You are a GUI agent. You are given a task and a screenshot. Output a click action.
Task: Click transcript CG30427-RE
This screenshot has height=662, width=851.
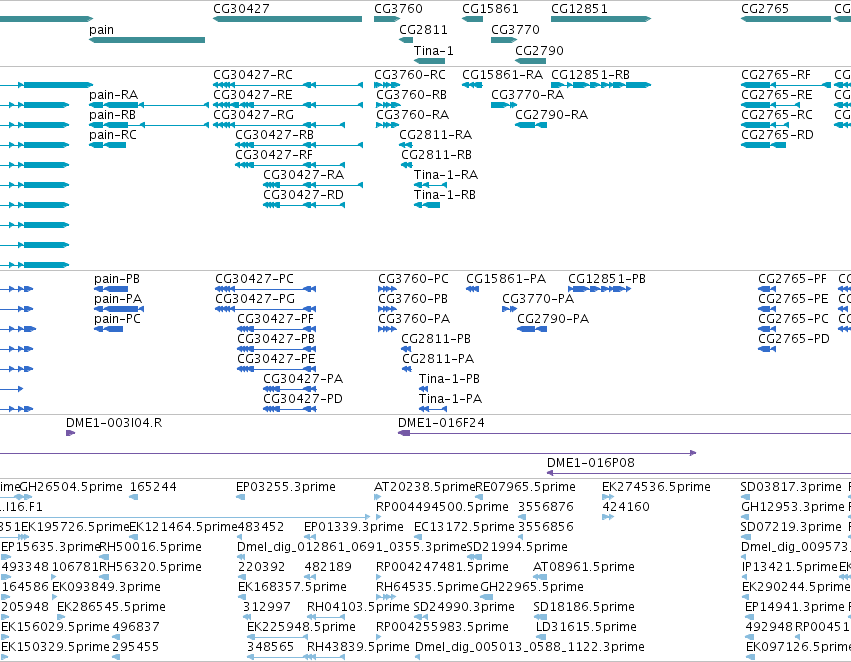pyautogui.click(x=253, y=95)
